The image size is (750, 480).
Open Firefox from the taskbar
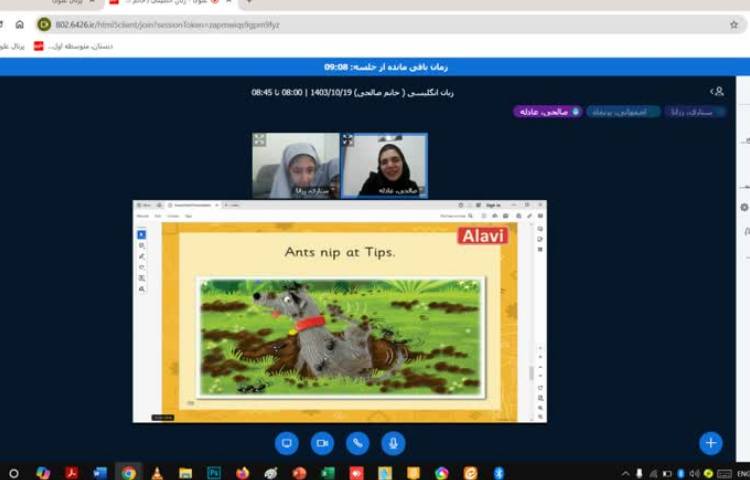243,473
